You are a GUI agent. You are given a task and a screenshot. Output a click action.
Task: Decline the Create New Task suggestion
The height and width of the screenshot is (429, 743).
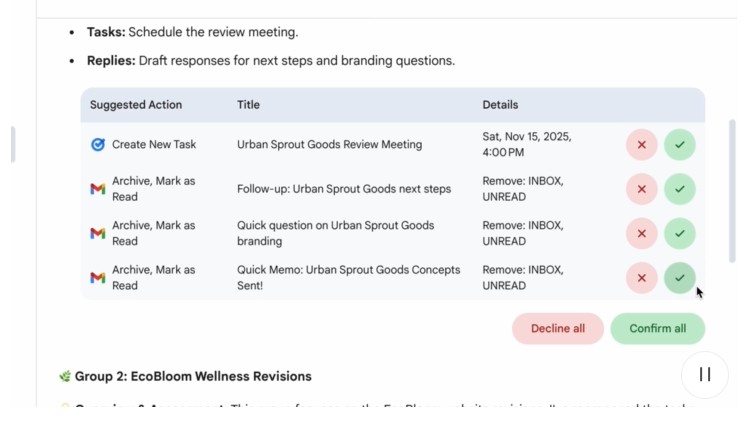(641, 145)
